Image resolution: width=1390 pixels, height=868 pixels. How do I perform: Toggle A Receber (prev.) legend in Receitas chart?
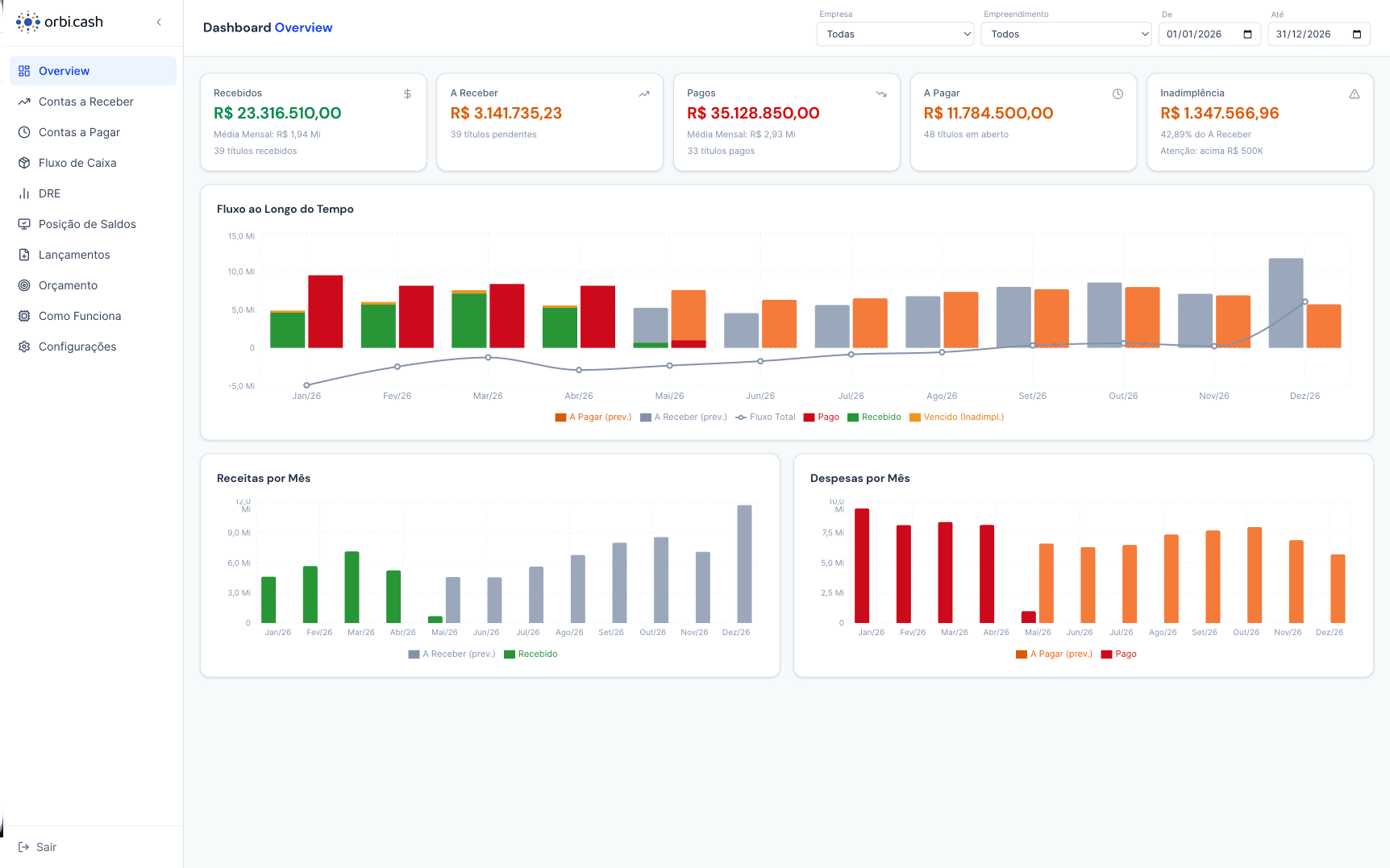pos(452,654)
